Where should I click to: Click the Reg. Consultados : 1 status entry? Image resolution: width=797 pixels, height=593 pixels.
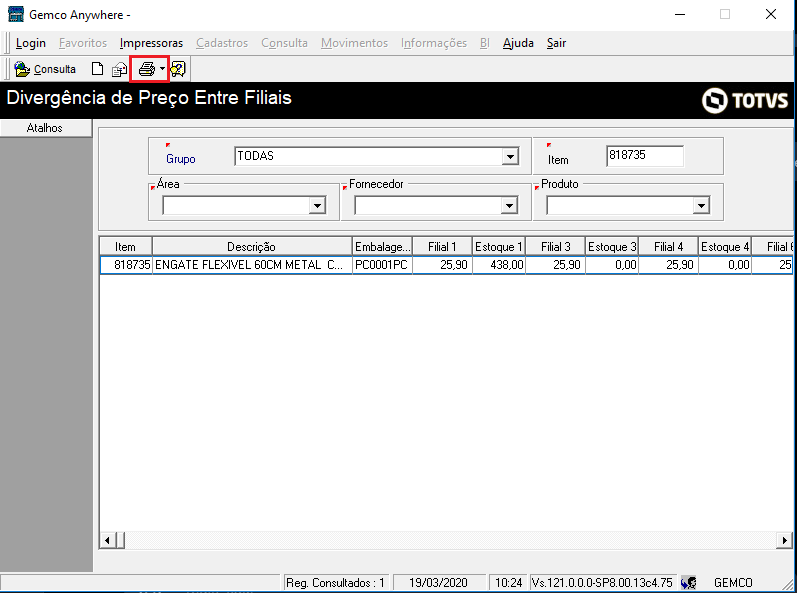335,582
